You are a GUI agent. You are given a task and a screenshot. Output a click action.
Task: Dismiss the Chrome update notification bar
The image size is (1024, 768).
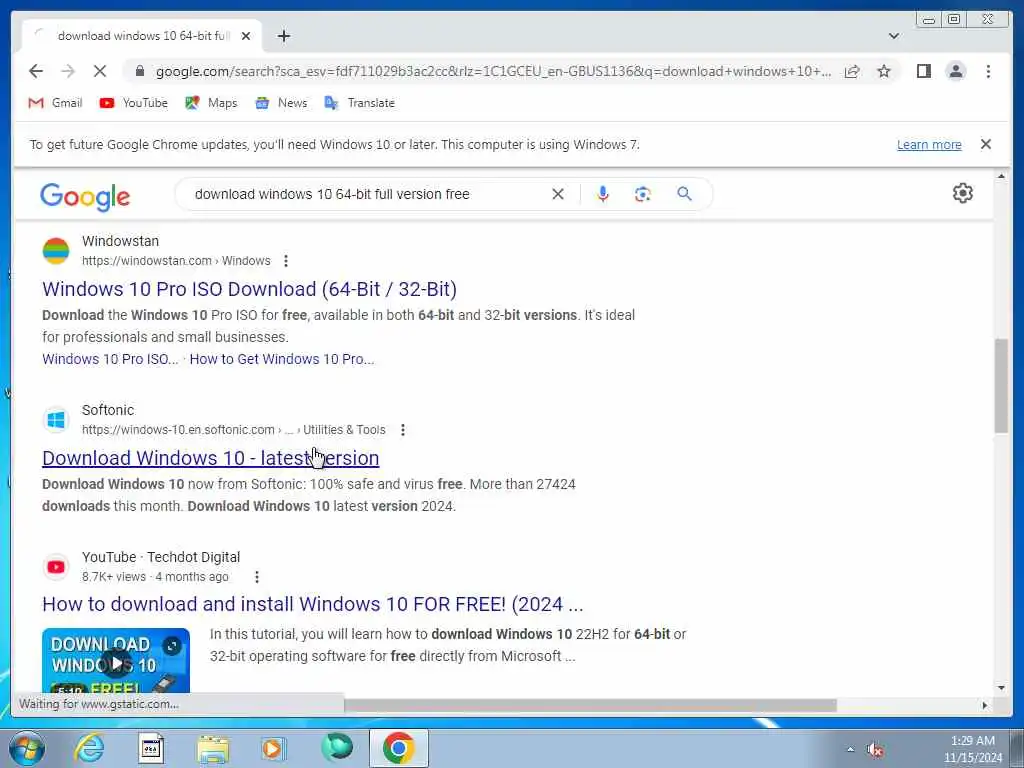[985, 144]
